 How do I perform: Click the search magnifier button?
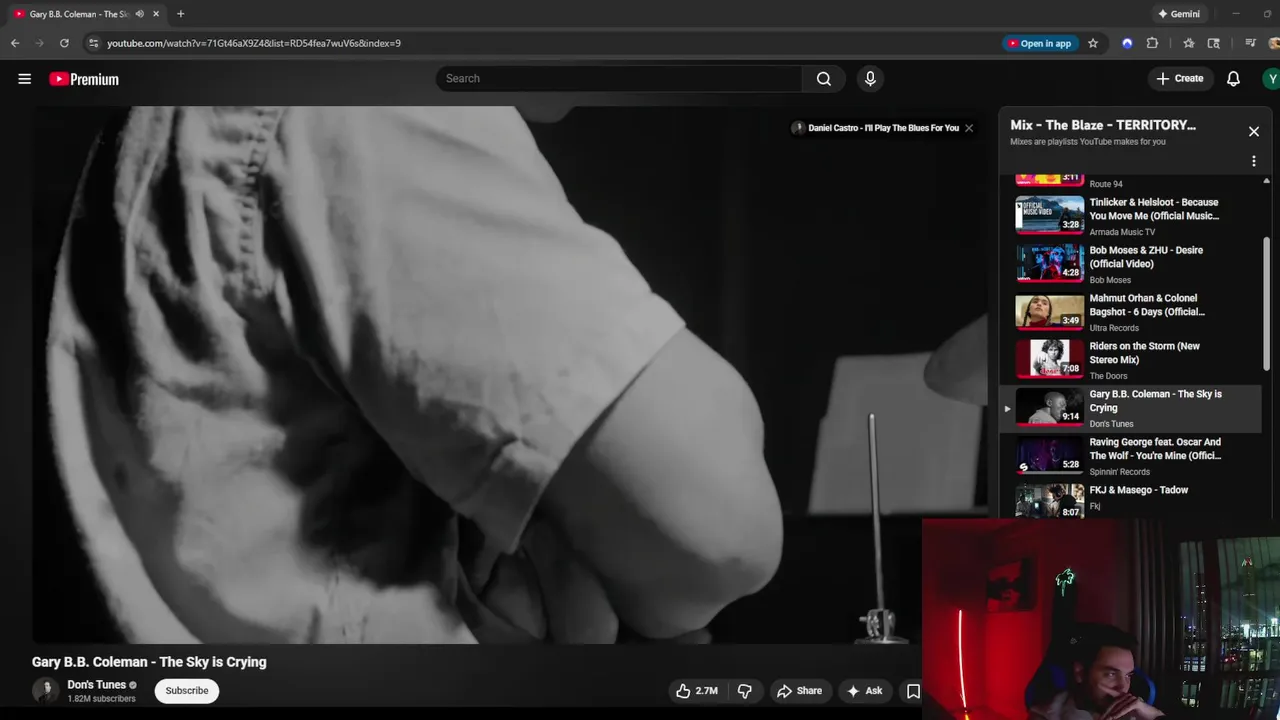(x=824, y=79)
